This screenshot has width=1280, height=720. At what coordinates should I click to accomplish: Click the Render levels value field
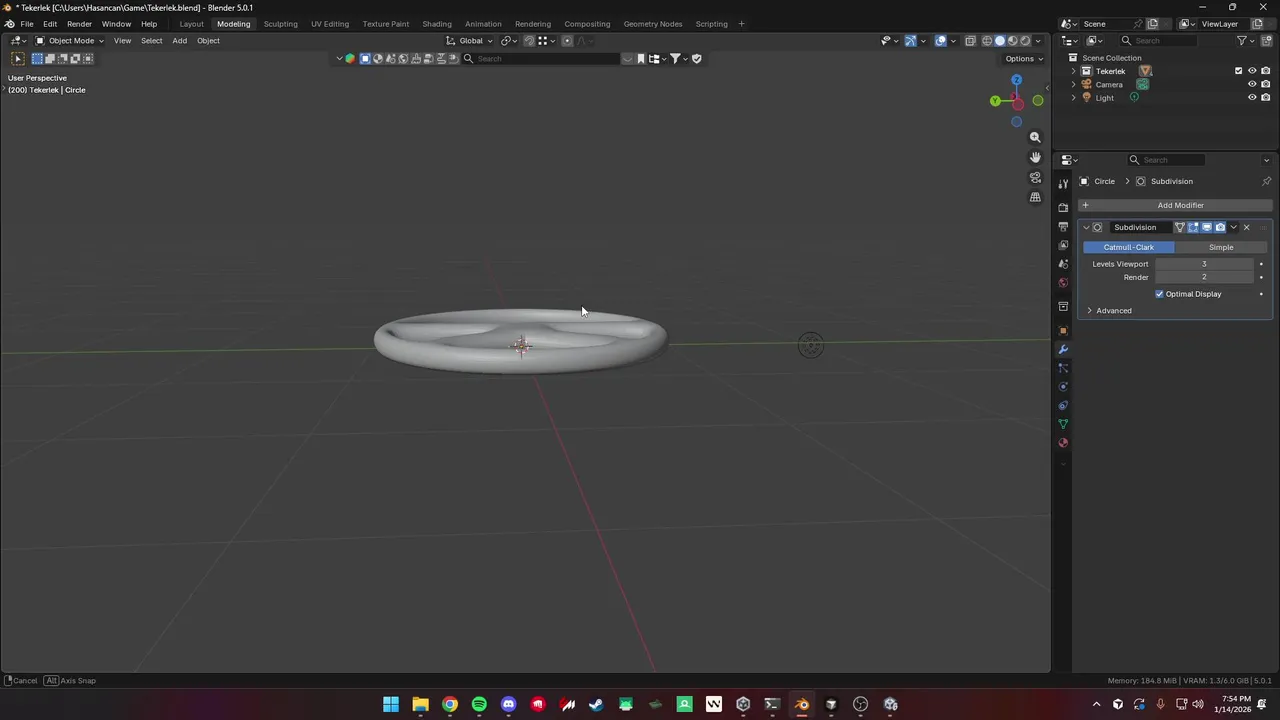point(1204,277)
